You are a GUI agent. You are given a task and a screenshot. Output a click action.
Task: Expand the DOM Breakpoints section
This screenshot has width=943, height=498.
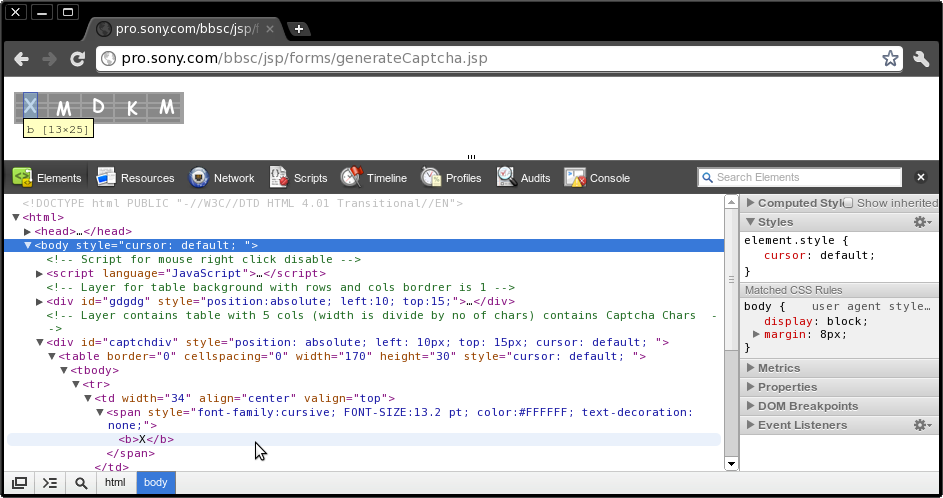[751, 406]
